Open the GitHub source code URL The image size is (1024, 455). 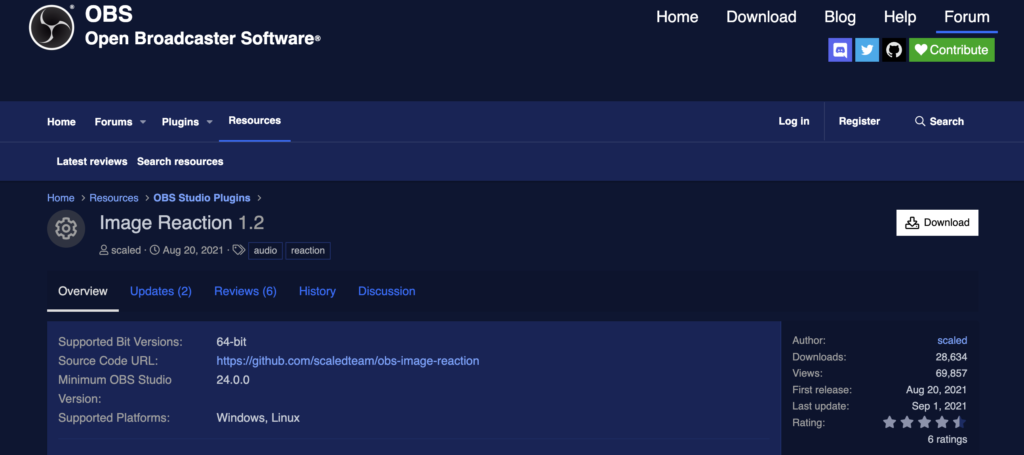(348, 360)
